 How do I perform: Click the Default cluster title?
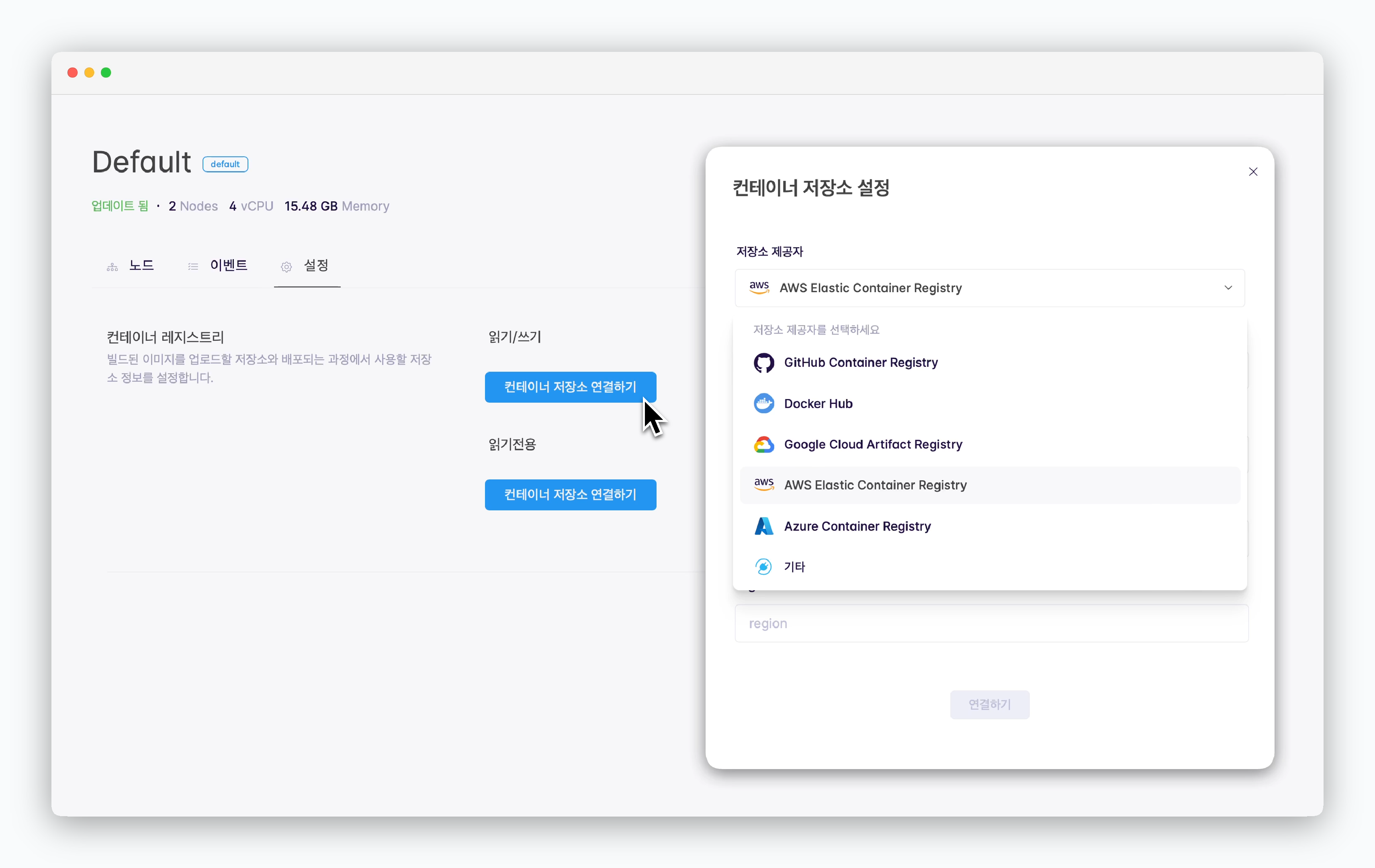[141, 162]
